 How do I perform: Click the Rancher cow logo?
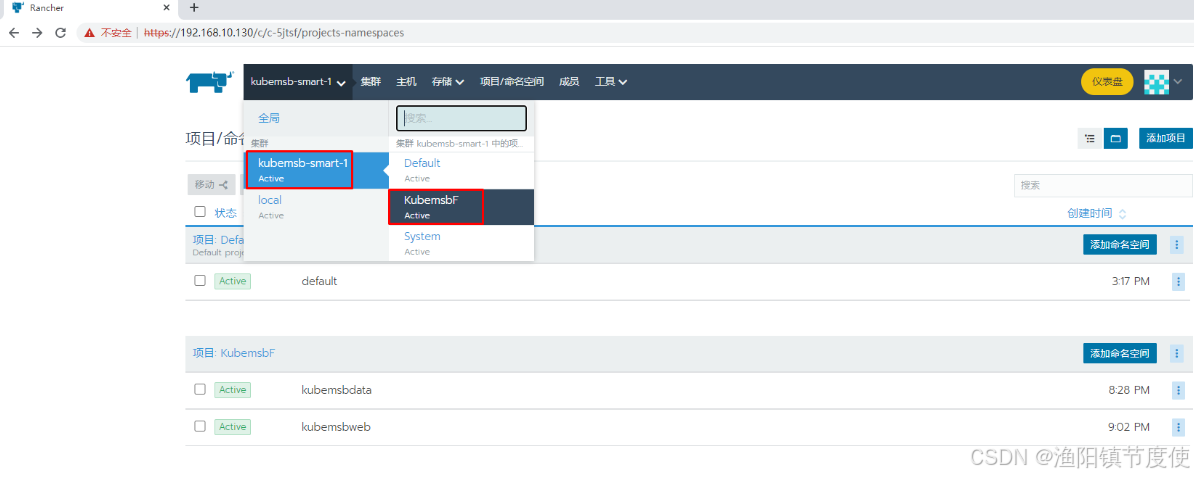209,82
